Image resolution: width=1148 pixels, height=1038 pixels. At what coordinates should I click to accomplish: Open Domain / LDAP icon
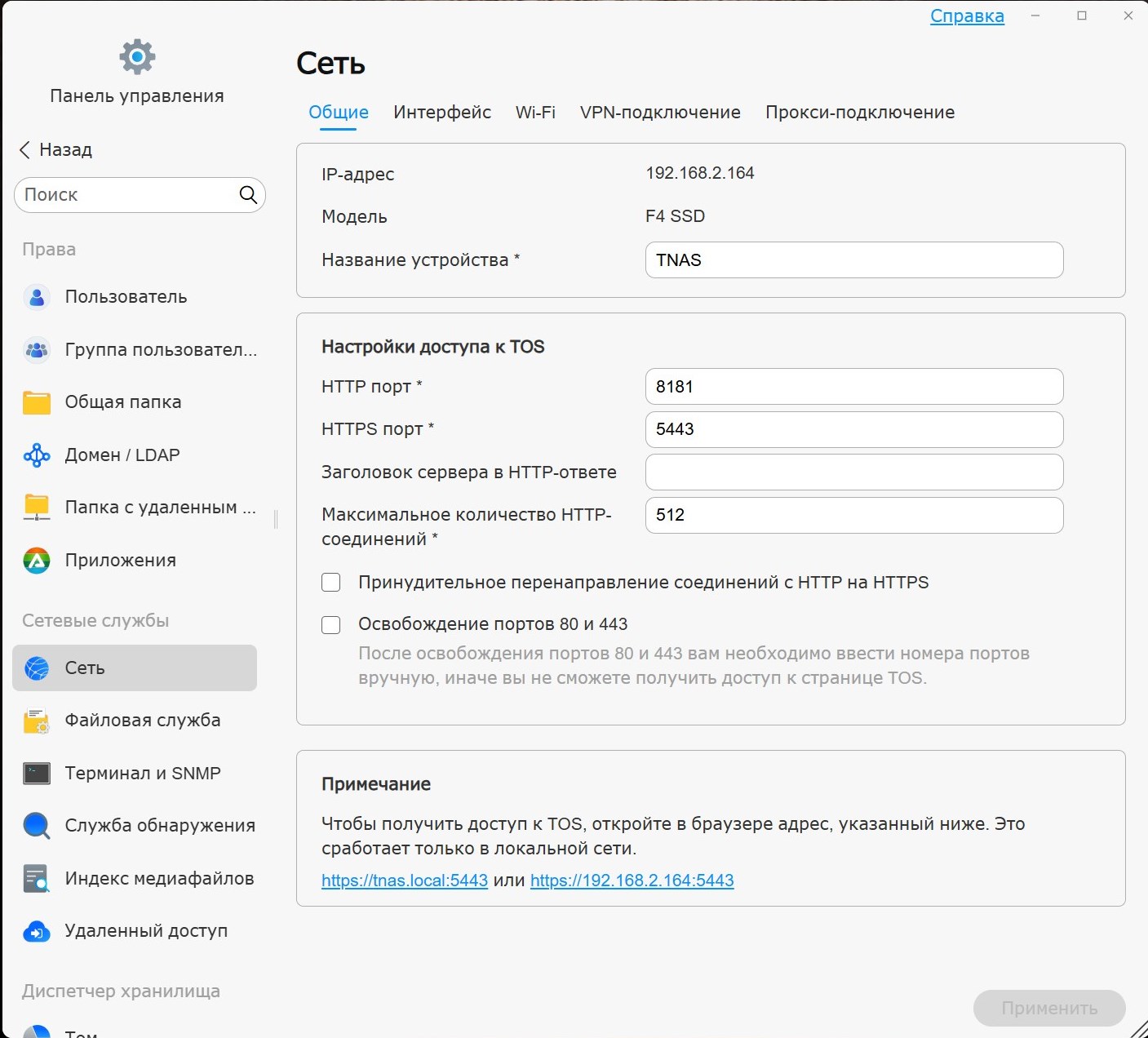(37, 455)
